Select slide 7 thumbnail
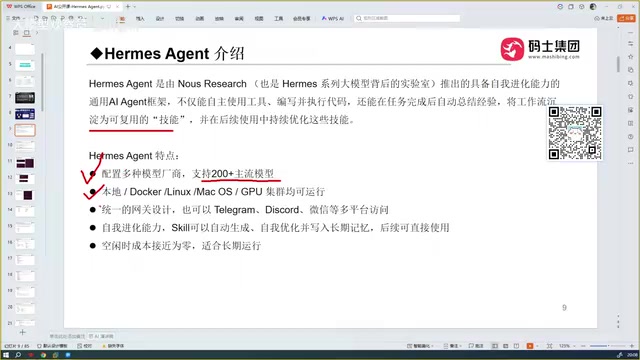 [25, 98]
